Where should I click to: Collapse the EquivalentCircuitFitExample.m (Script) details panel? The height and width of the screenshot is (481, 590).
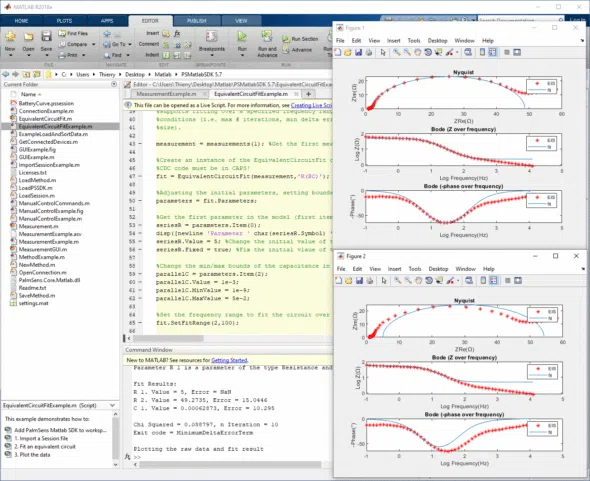[x=112, y=405]
